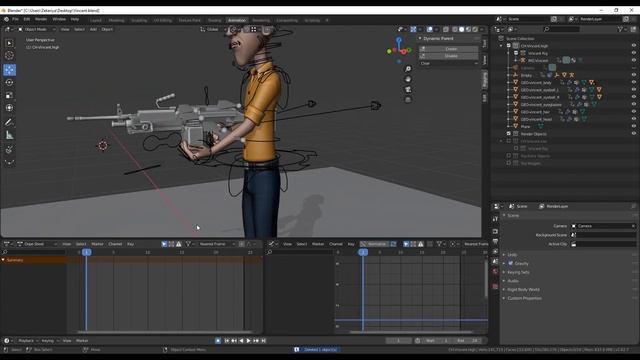This screenshot has width=640, height=360.
Task: Switch to the Modeling workspace tab
Action: 116,20
